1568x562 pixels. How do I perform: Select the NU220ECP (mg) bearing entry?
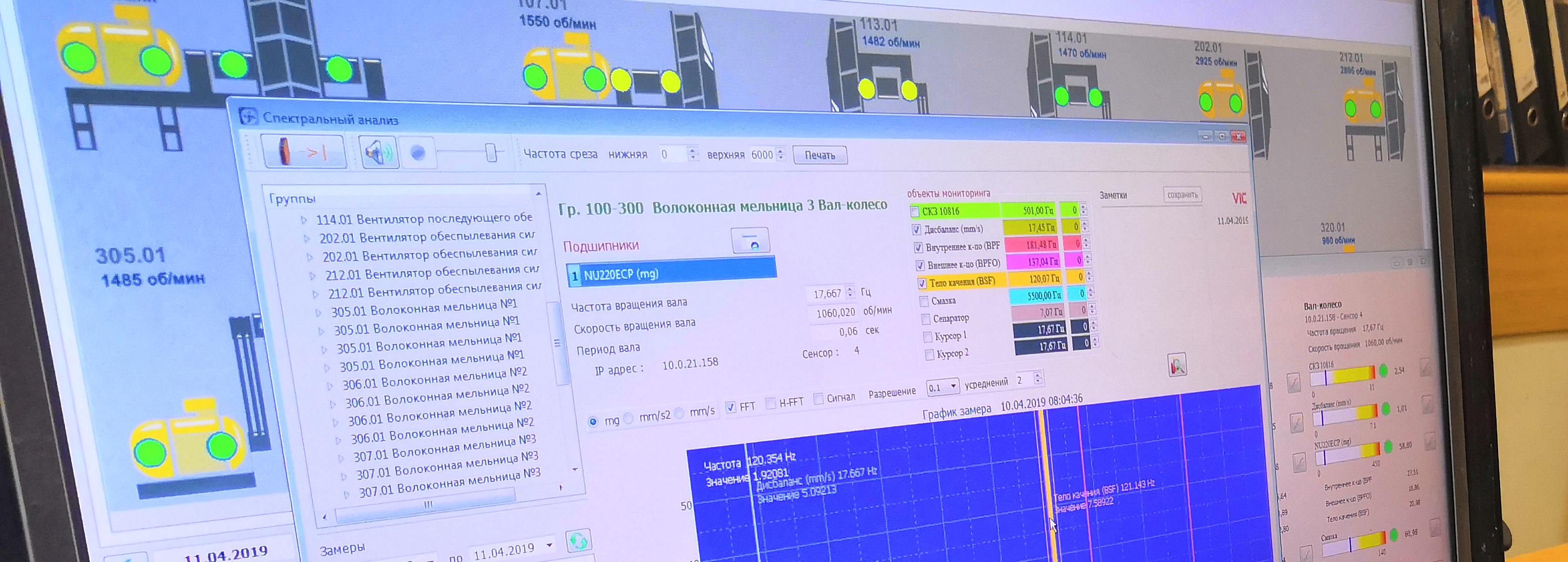[x=671, y=273]
